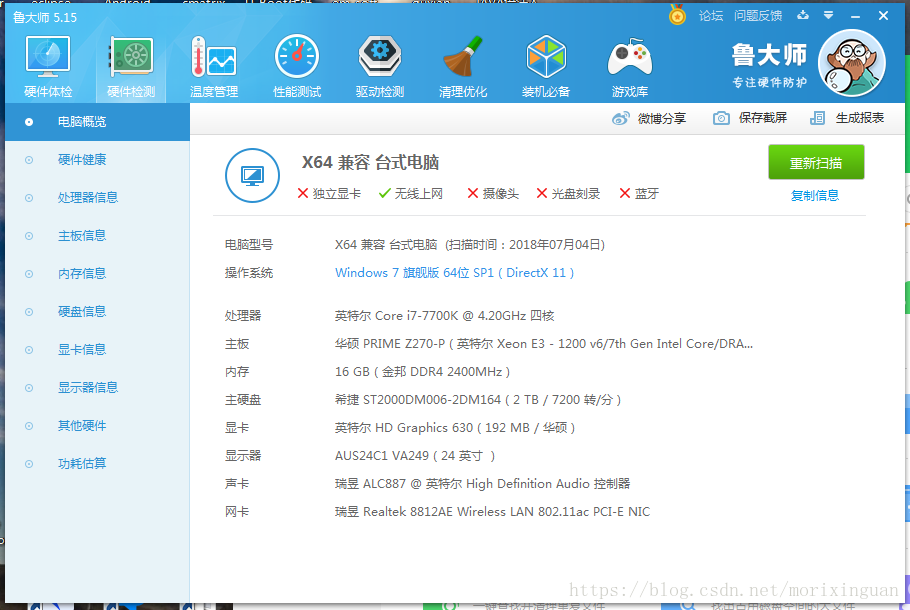This screenshot has height=610, width=910.
Task: Open the 论坛 forum link
Action: 711,16
